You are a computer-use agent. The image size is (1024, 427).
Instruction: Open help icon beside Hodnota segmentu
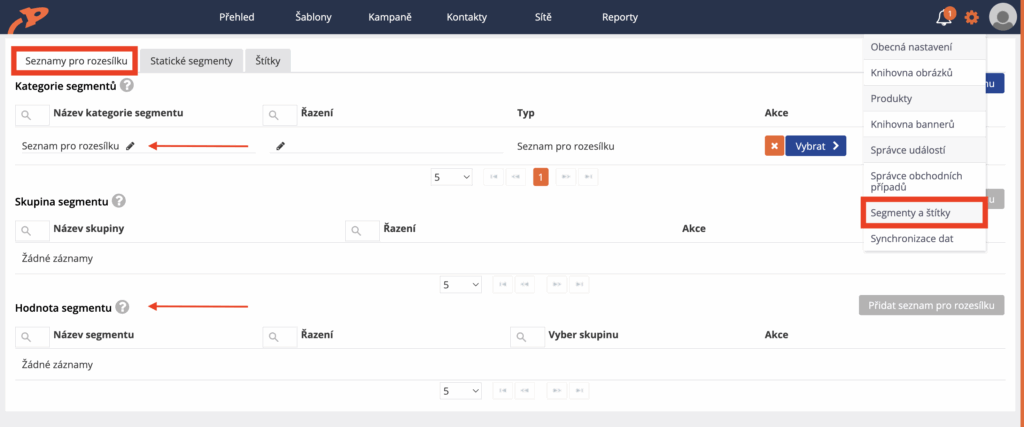[122, 307]
